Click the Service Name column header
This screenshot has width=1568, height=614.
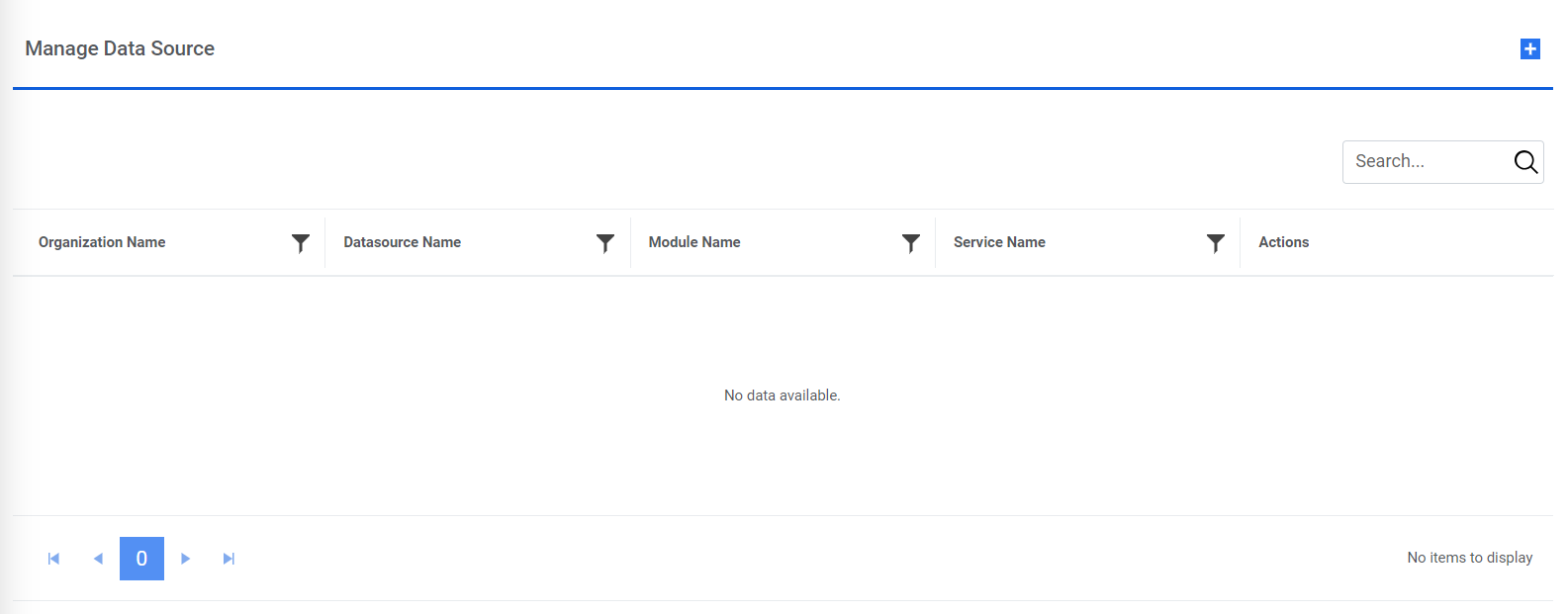click(999, 242)
